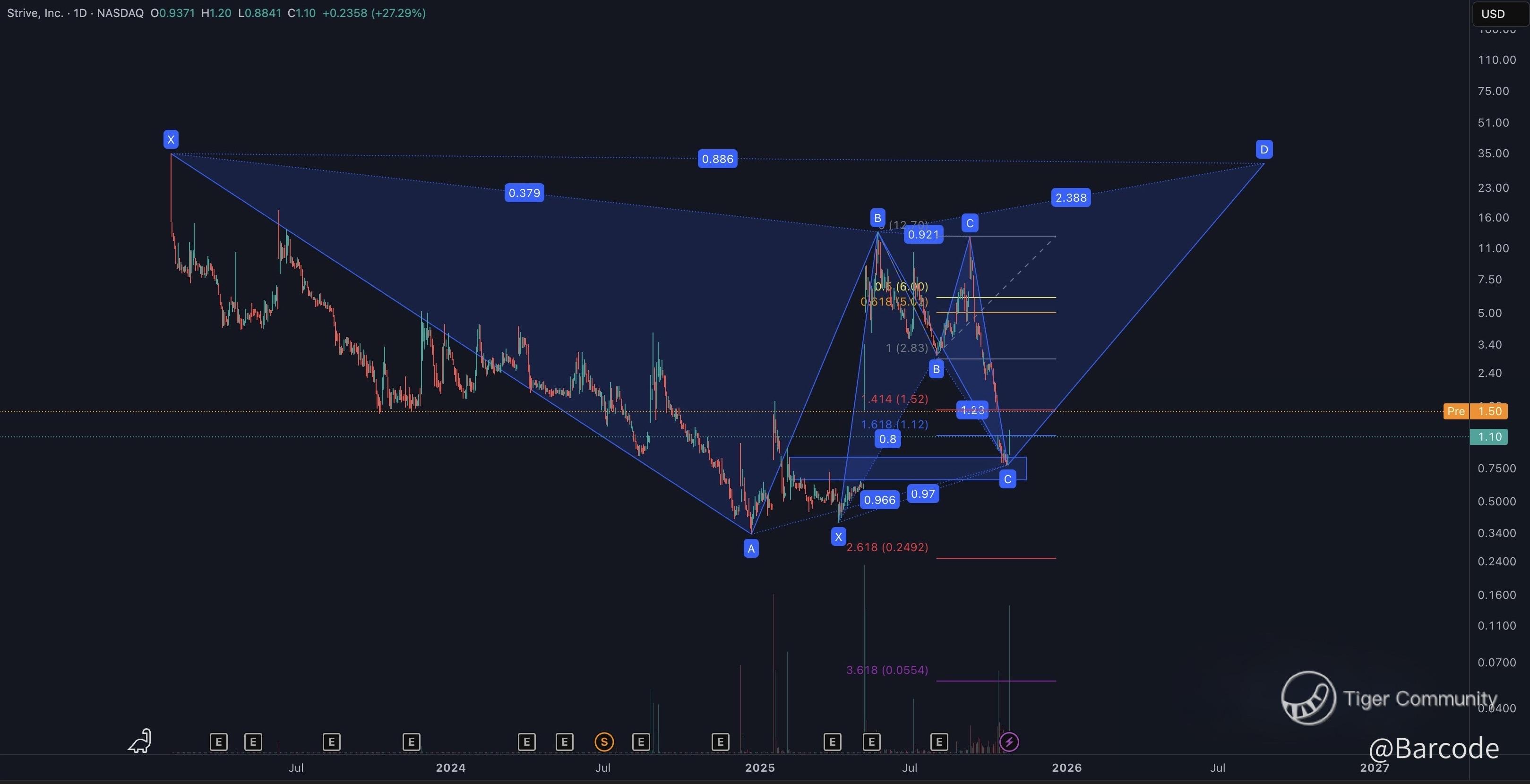The width and height of the screenshot is (1530, 784).
Task: Select the purple 3.618 (0.0554) Fibonacci level
Action: tap(887, 670)
